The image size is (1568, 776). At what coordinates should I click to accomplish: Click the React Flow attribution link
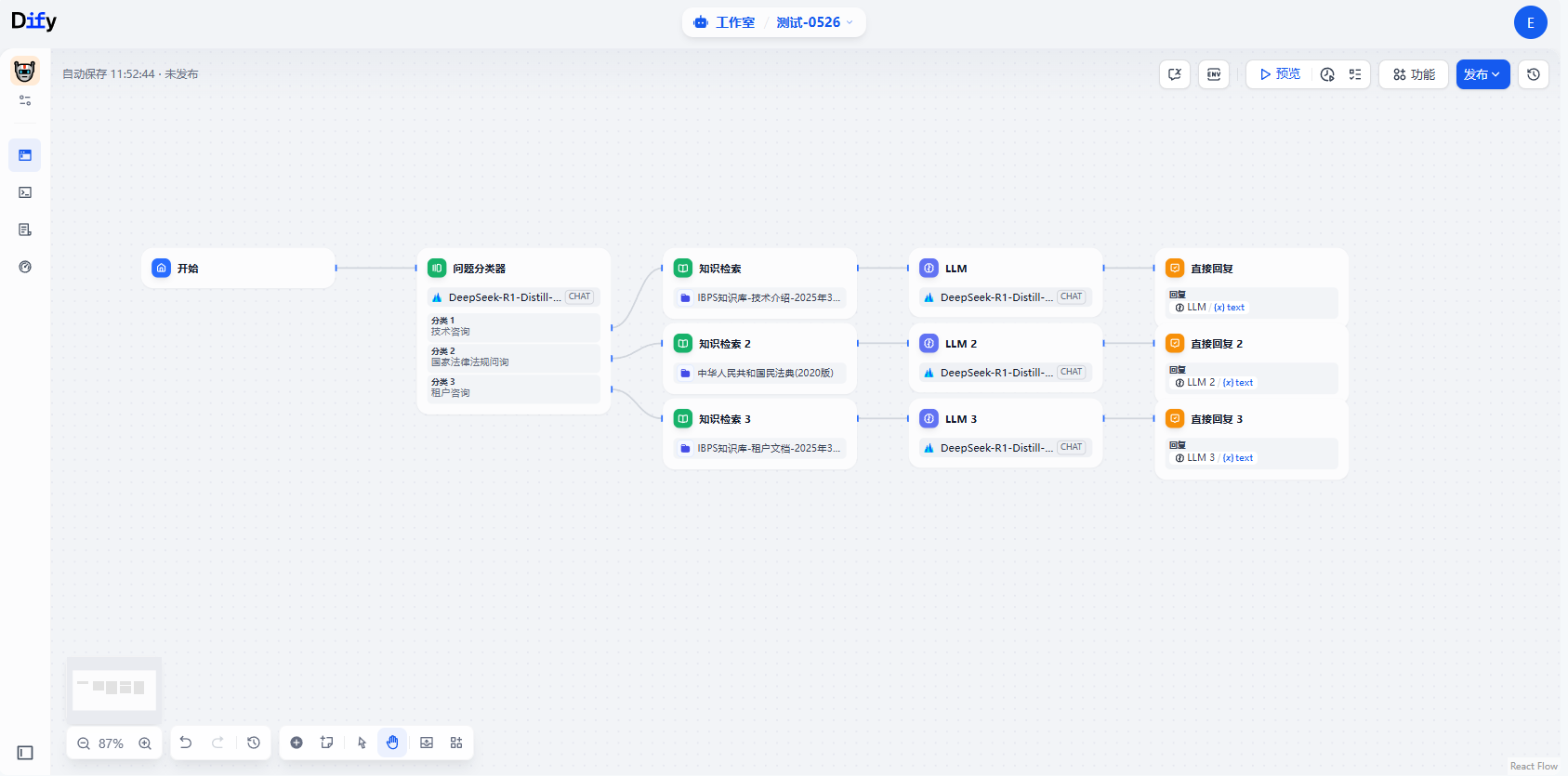(x=1534, y=767)
